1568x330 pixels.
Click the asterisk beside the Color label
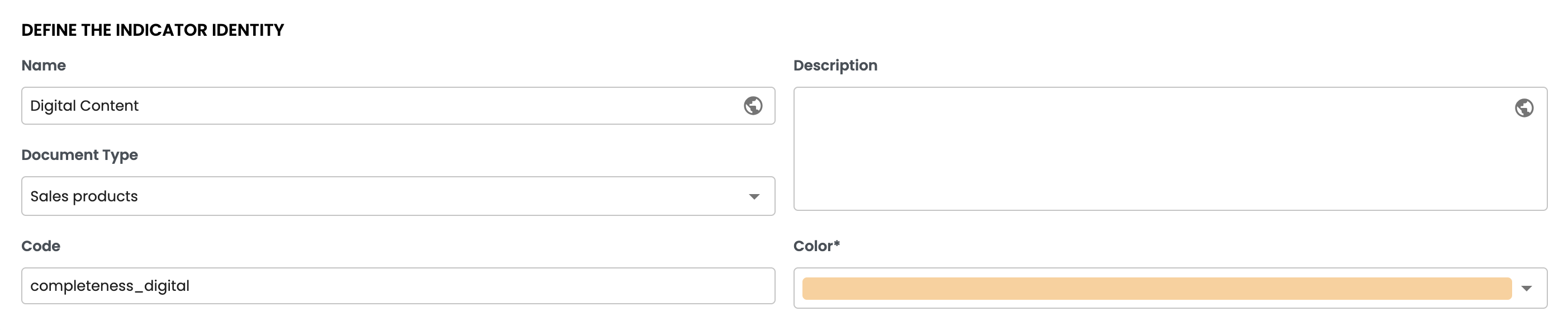837,243
